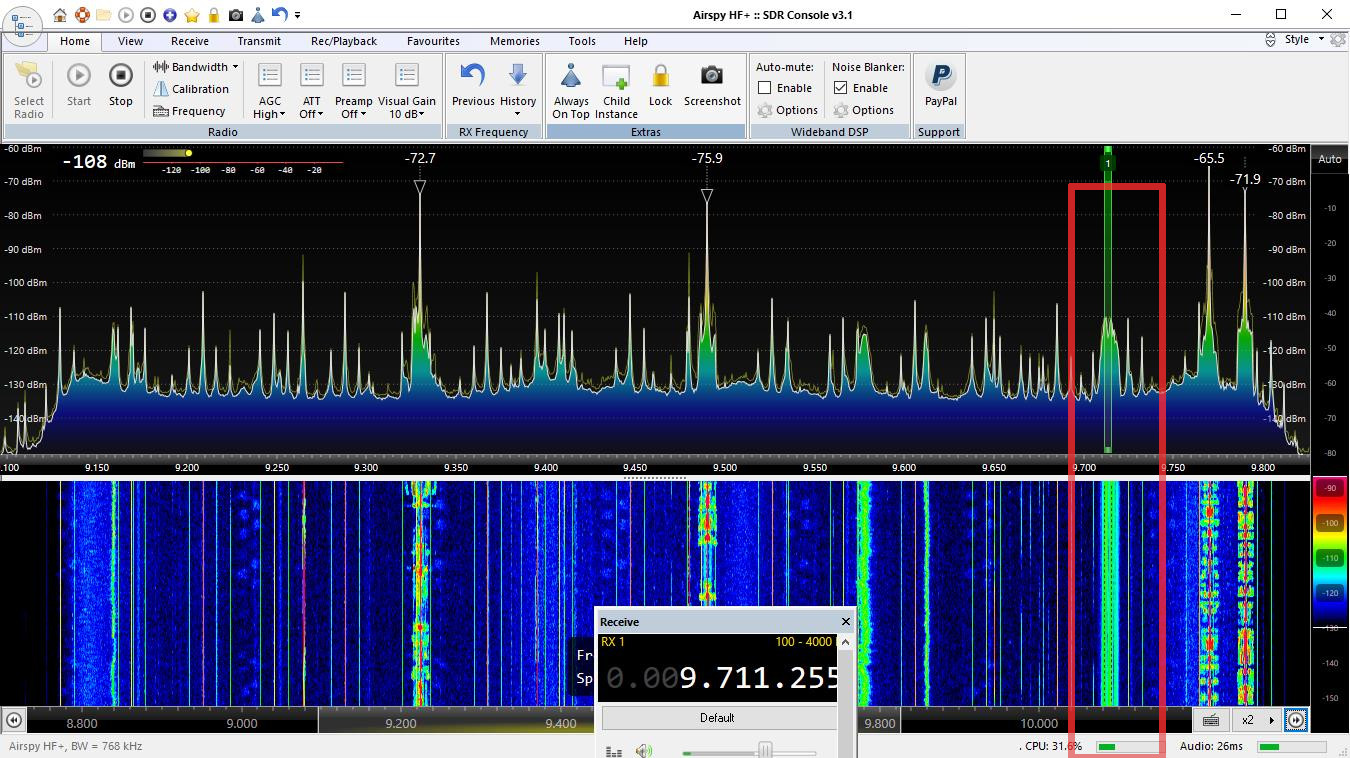Viewport: 1350px width, 758px height.
Task: Click the Start radio ribbon button
Action: click(79, 85)
